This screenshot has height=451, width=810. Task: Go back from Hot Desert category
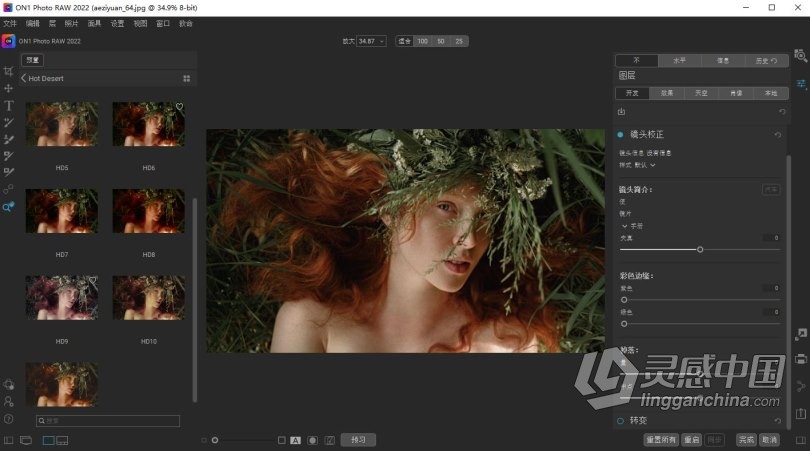[23, 78]
